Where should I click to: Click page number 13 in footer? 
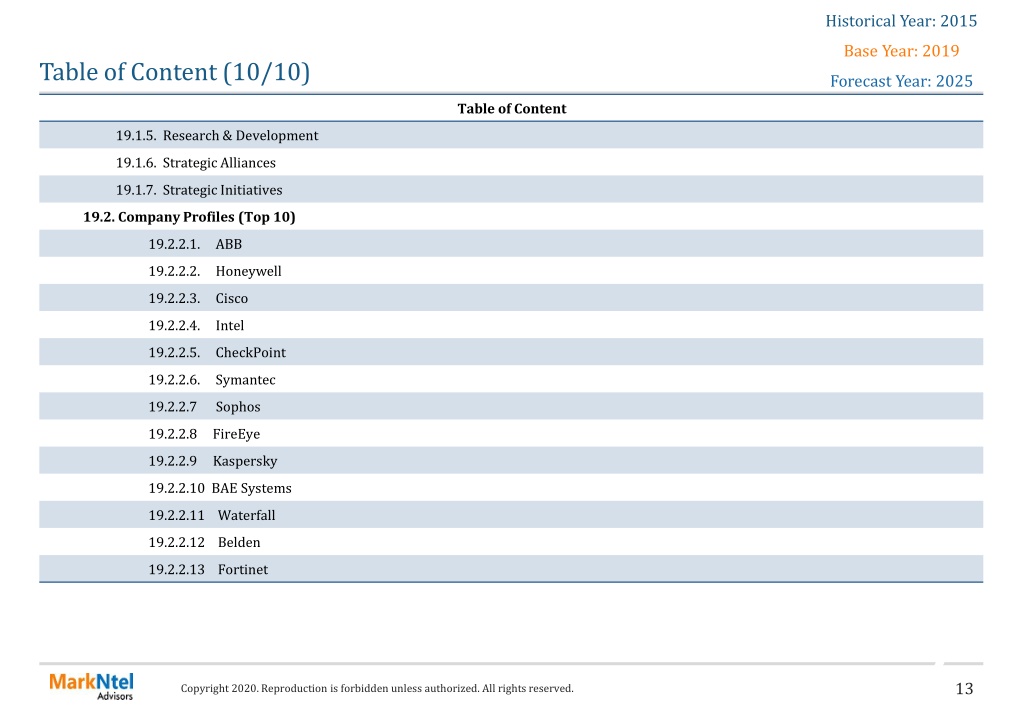tap(964, 688)
